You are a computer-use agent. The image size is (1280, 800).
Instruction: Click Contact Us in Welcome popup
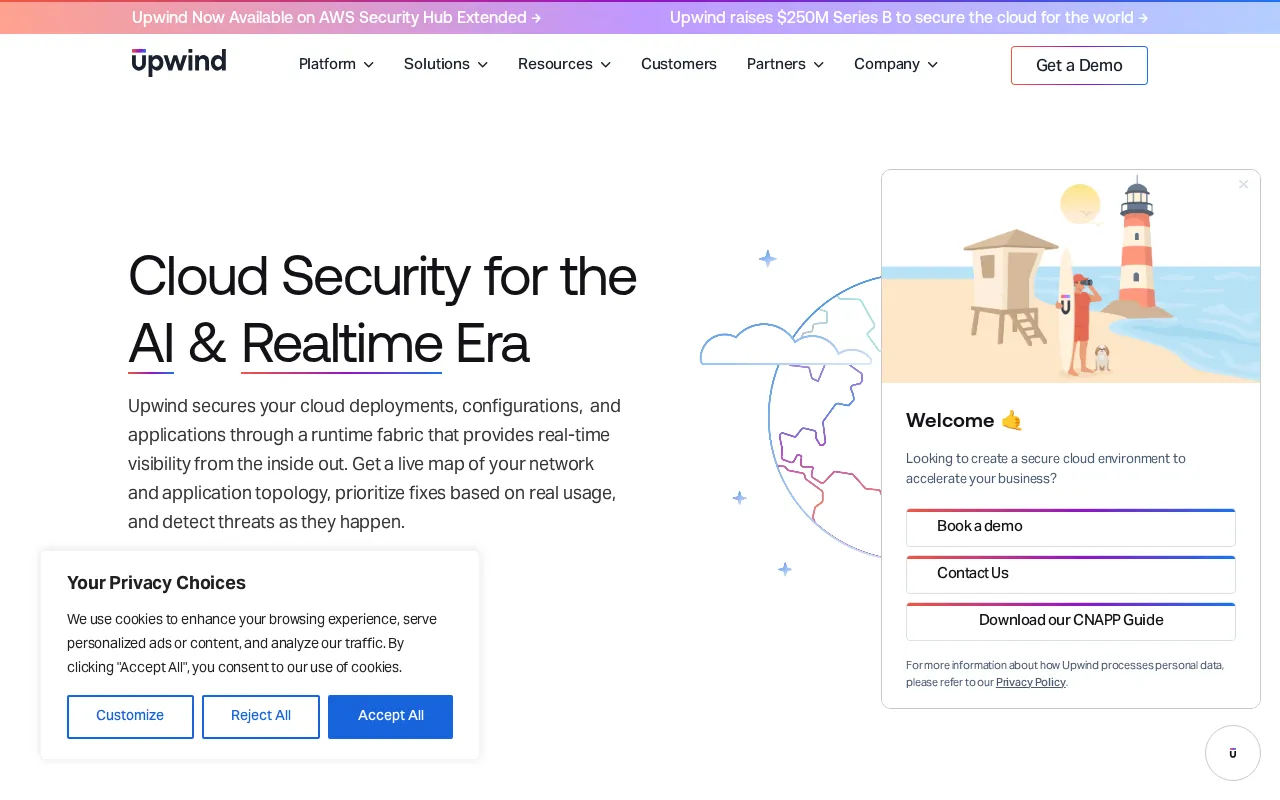click(1071, 574)
